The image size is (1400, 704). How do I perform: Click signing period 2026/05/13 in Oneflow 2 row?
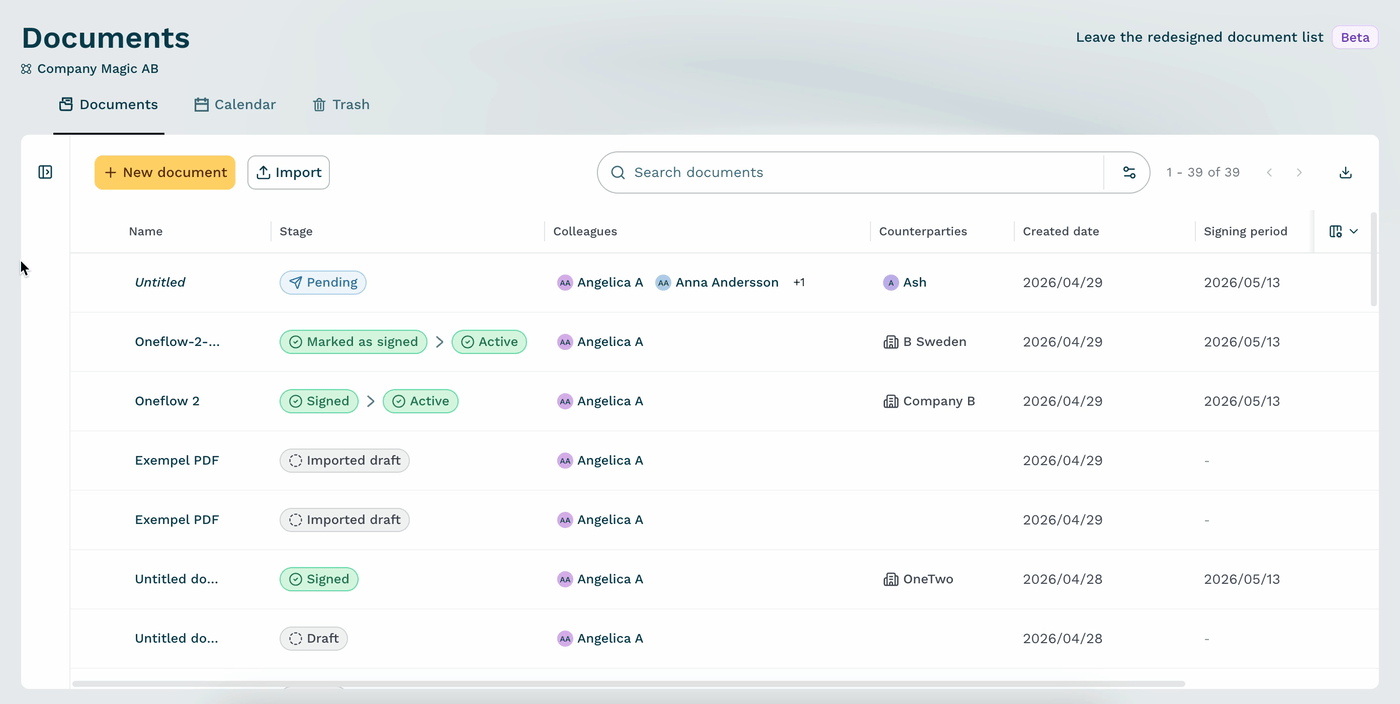1242,401
